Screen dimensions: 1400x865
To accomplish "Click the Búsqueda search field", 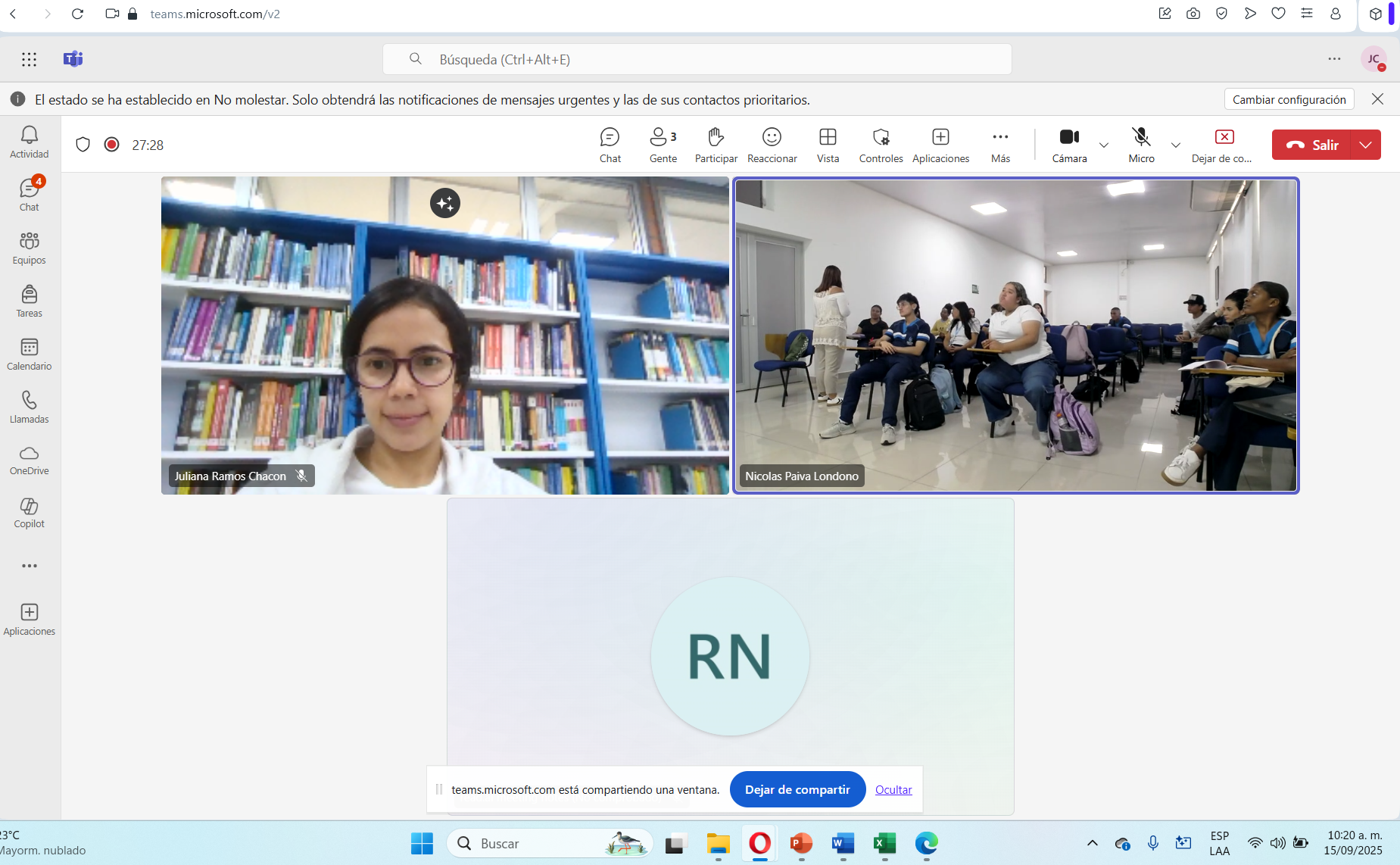I will click(x=697, y=59).
